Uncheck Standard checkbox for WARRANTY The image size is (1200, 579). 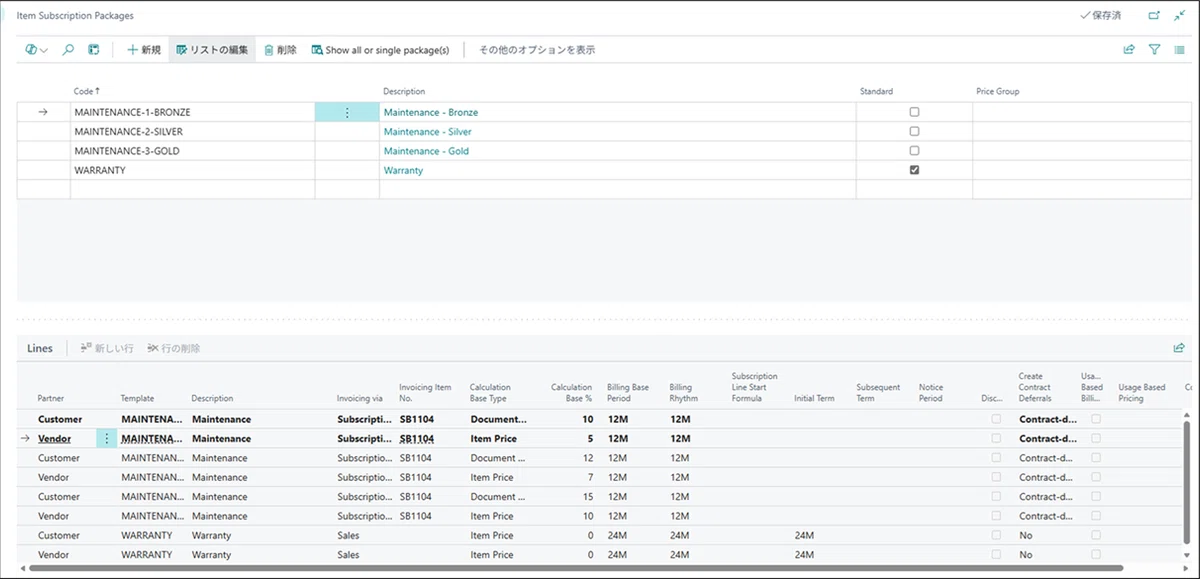coord(914,170)
